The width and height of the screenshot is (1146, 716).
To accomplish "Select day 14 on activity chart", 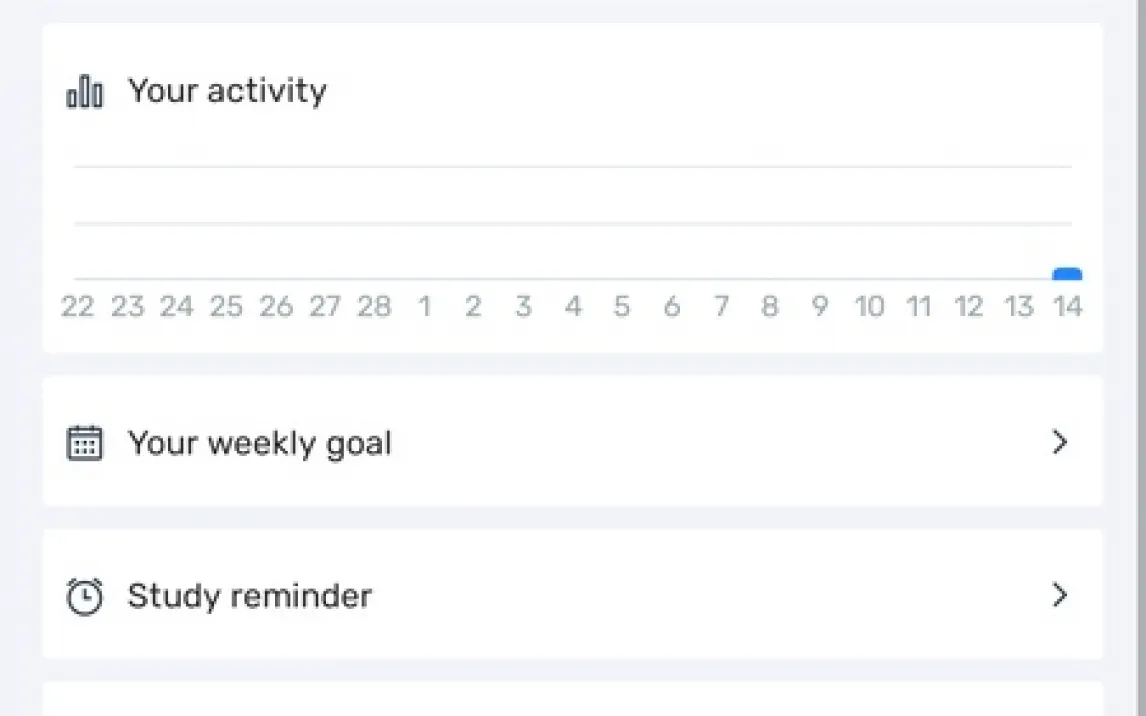I will click(x=1067, y=306).
